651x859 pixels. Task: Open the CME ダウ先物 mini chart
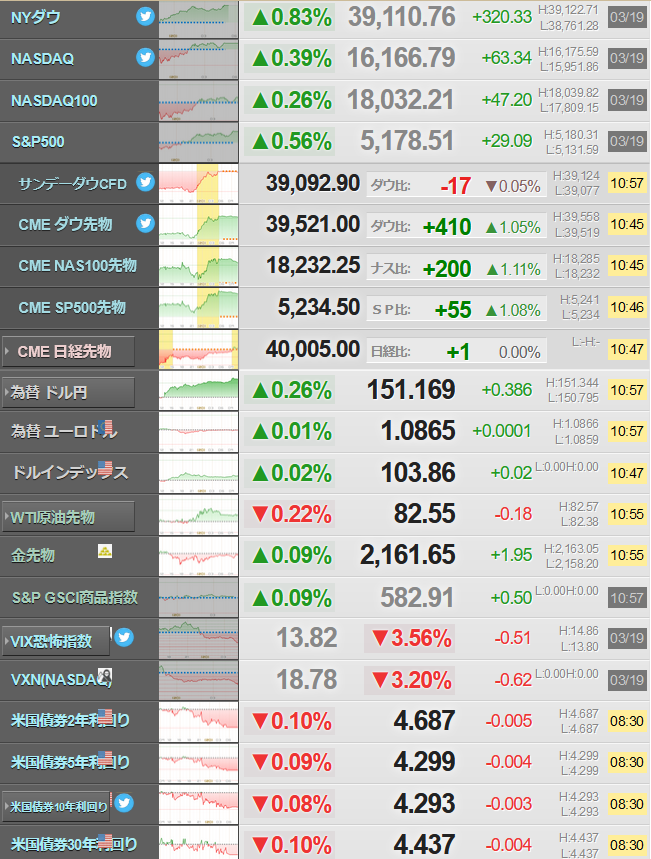pyautogui.click(x=198, y=225)
